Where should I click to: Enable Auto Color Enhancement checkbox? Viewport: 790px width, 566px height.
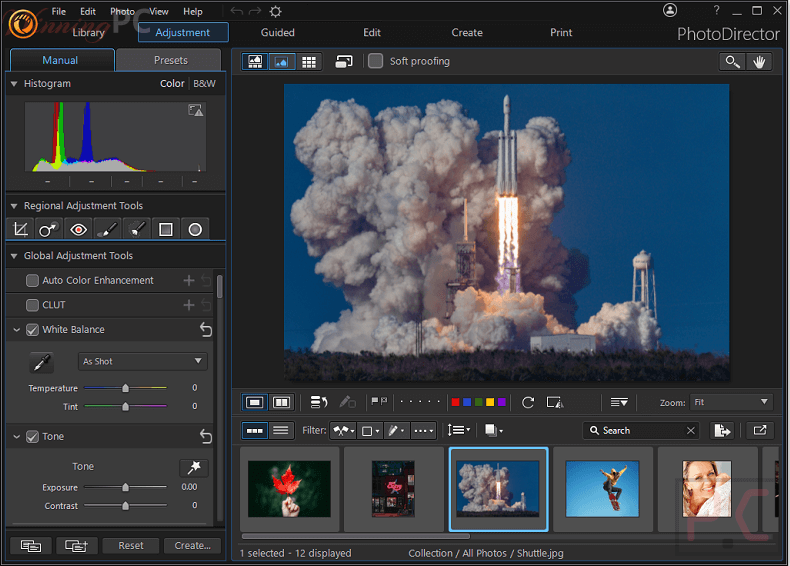pyautogui.click(x=32, y=280)
